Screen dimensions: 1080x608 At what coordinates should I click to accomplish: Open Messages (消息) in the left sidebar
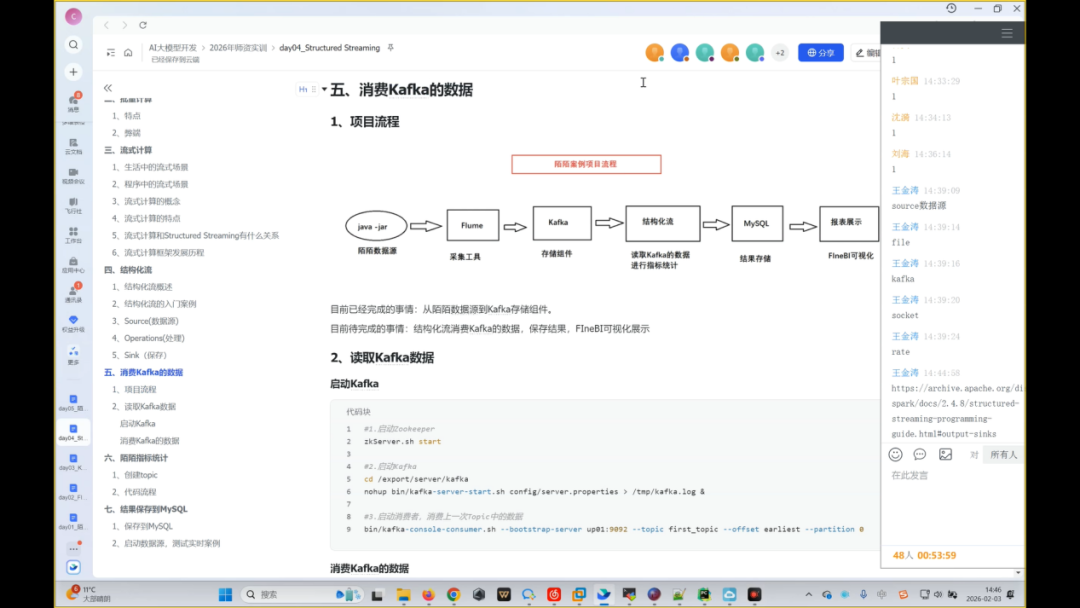click(x=73, y=101)
